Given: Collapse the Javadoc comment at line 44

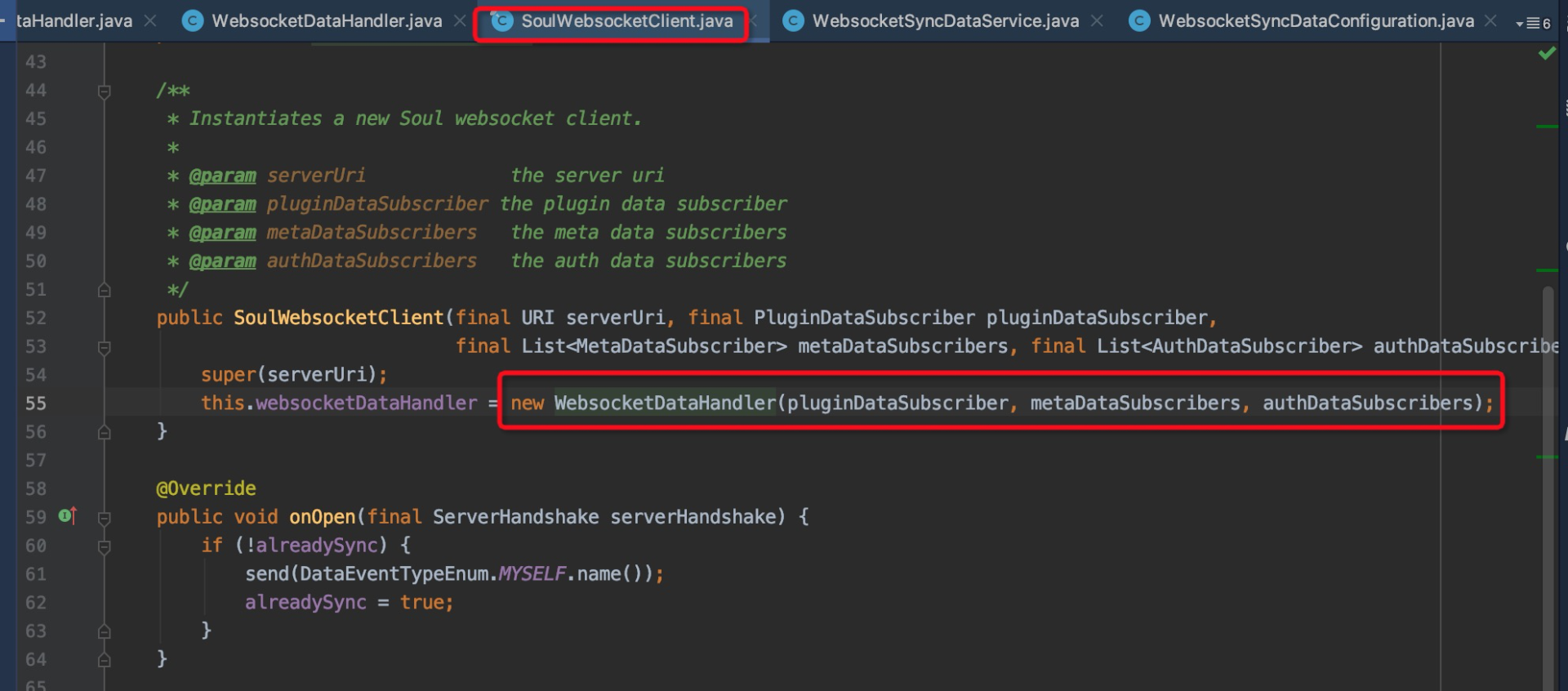Looking at the screenshot, I should 105,91.
